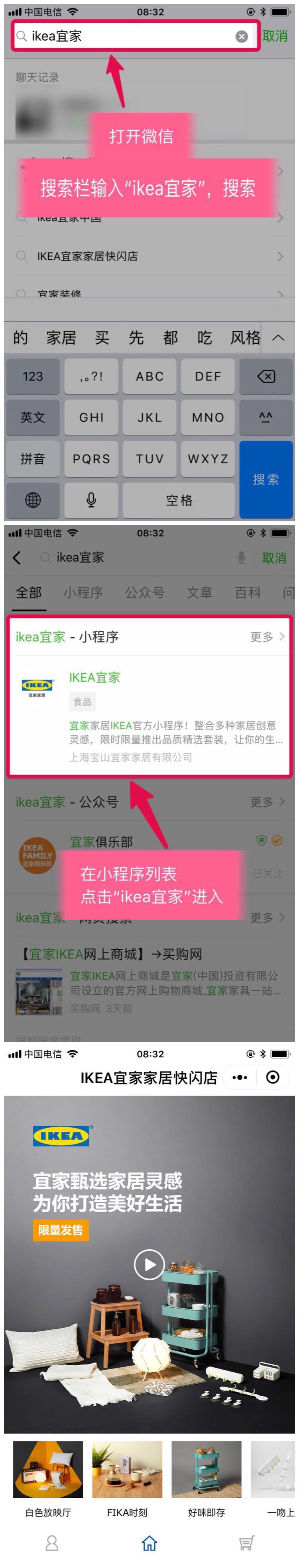Image resolution: width=299 pixels, height=1568 pixels.
Task: Open the mini program three-dots menu
Action: tap(240, 1077)
